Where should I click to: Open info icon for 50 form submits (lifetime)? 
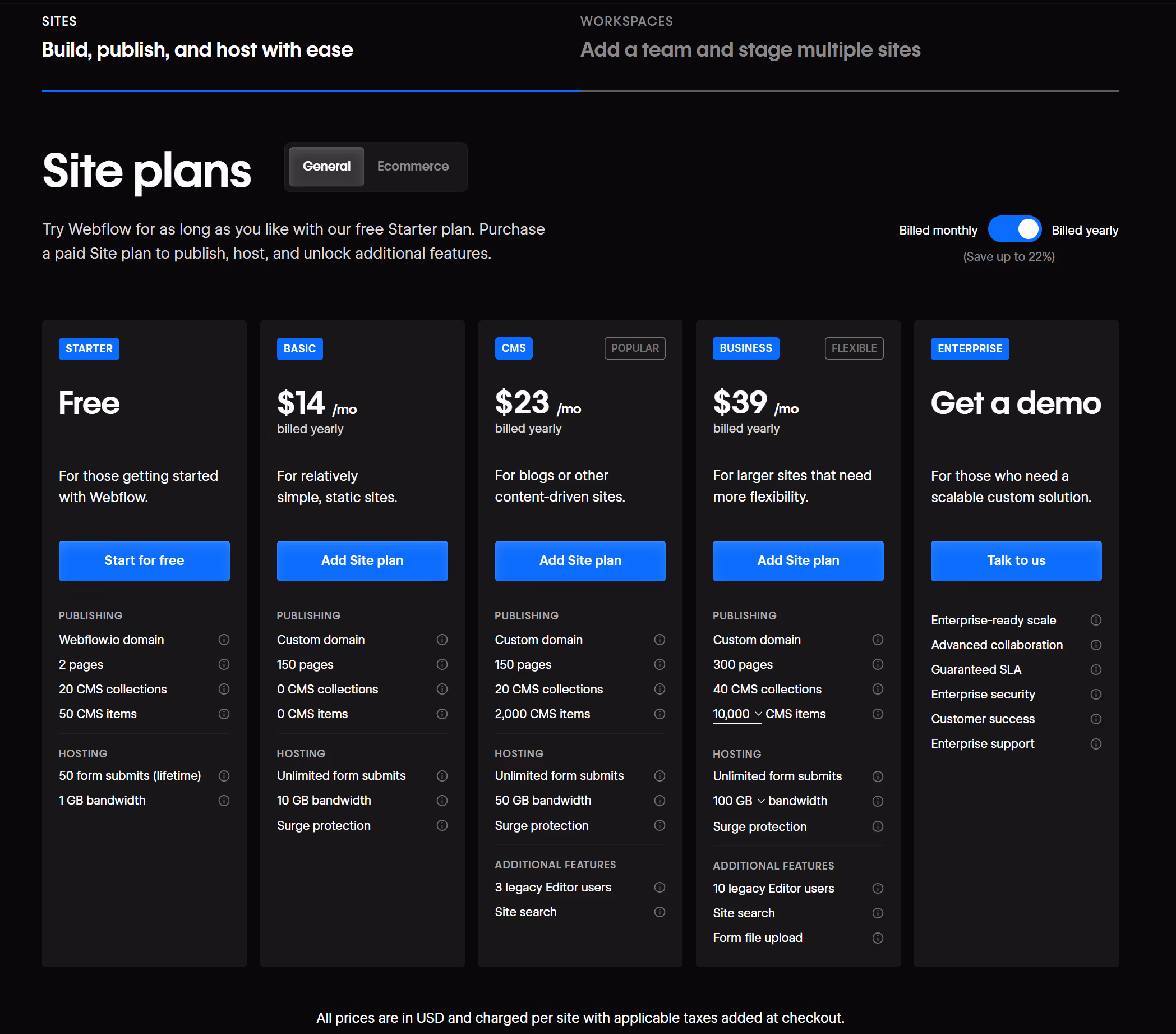coord(224,776)
